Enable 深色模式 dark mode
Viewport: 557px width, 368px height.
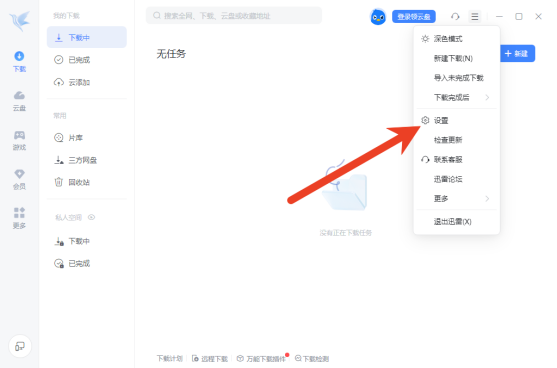(x=457, y=39)
